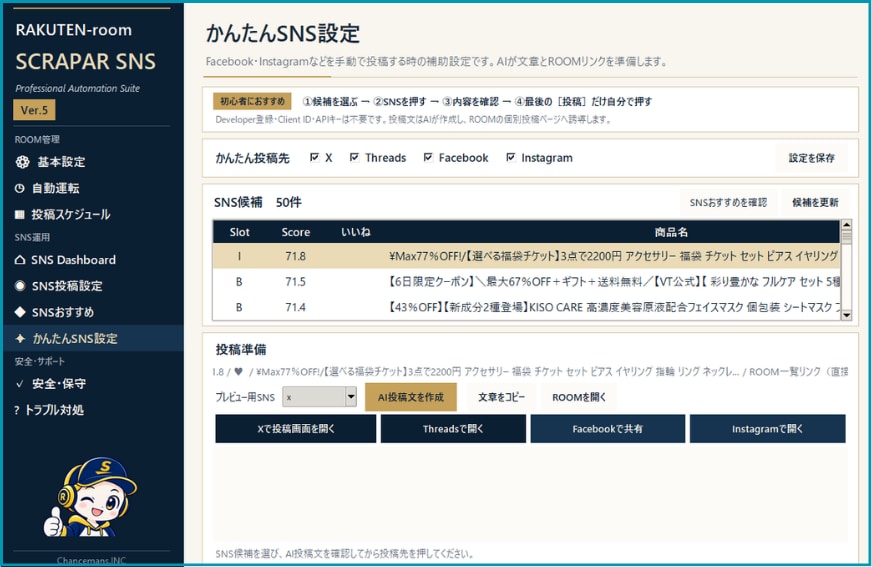This screenshot has height=567, width=872.
Task: Select the candidate row with score 71.4
Action: click(526, 307)
